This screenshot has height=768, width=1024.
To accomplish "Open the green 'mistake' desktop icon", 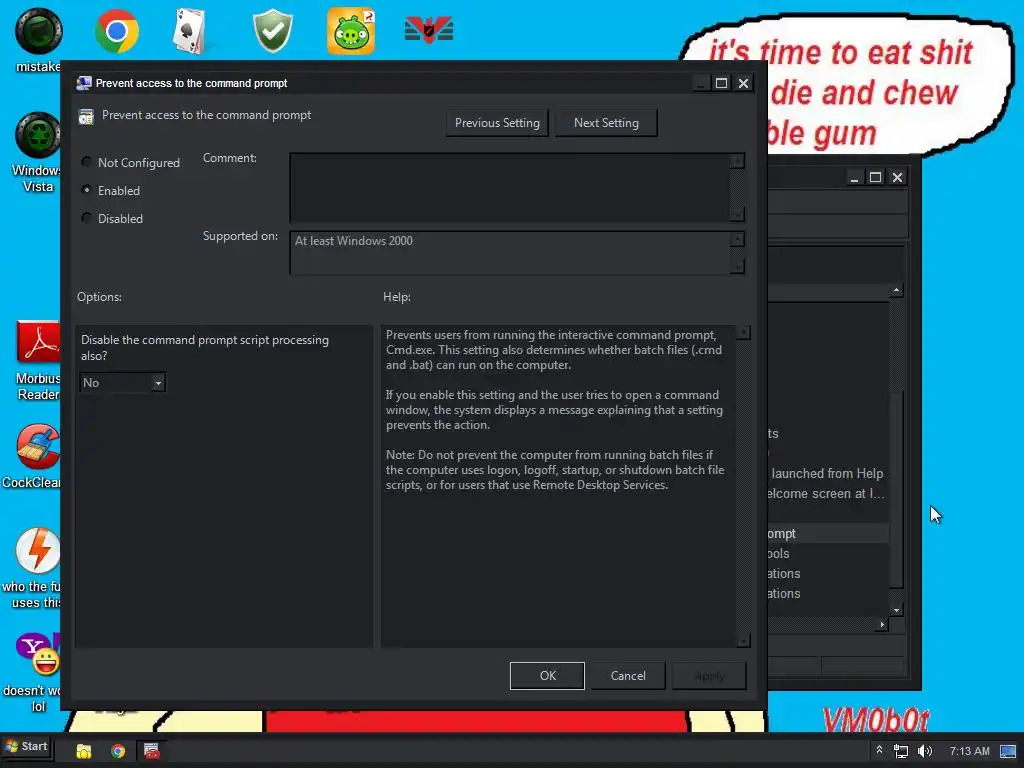I will (x=38, y=31).
